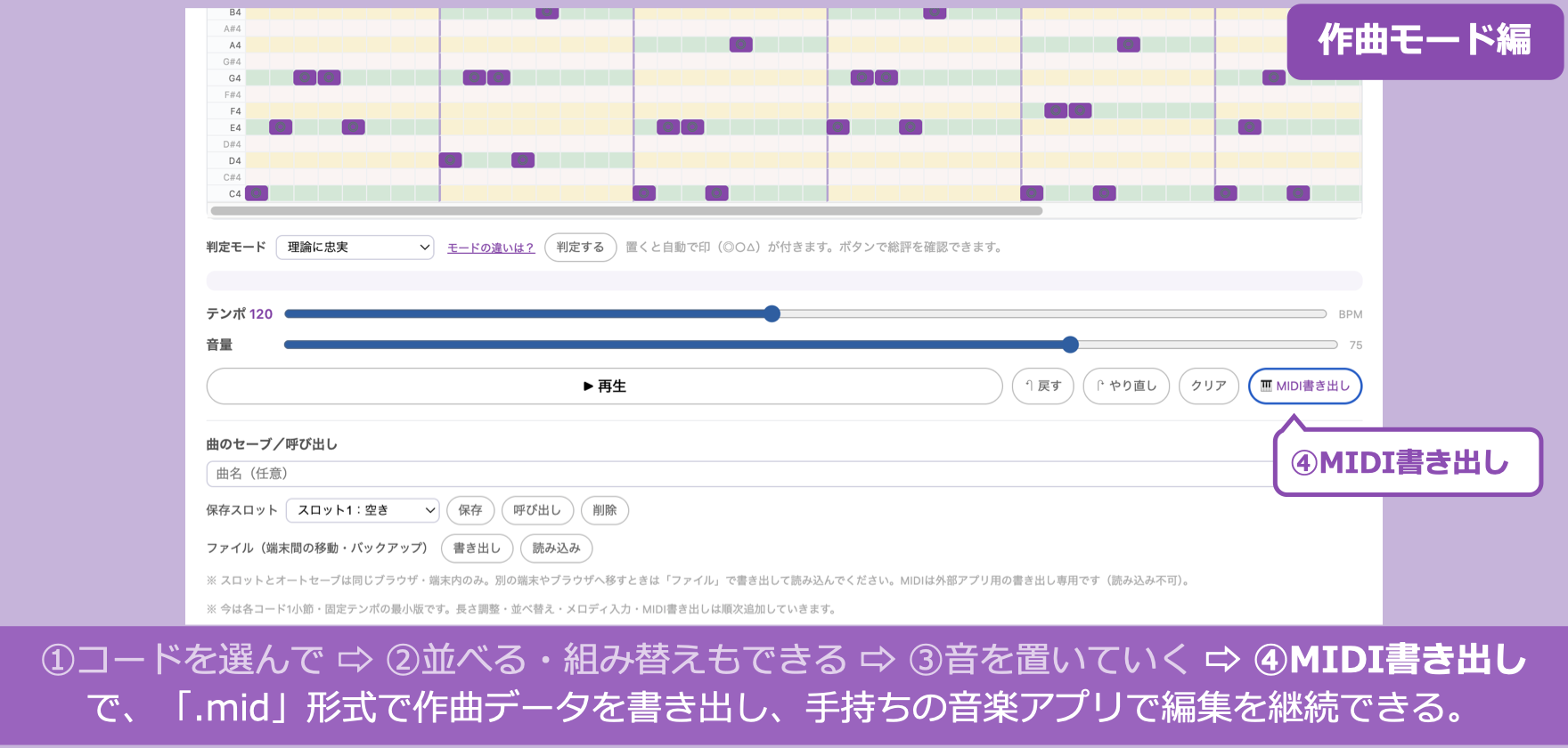Click the D4 pitch row label
Image resolution: width=1568 pixels, height=748 pixels.
(x=234, y=160)
